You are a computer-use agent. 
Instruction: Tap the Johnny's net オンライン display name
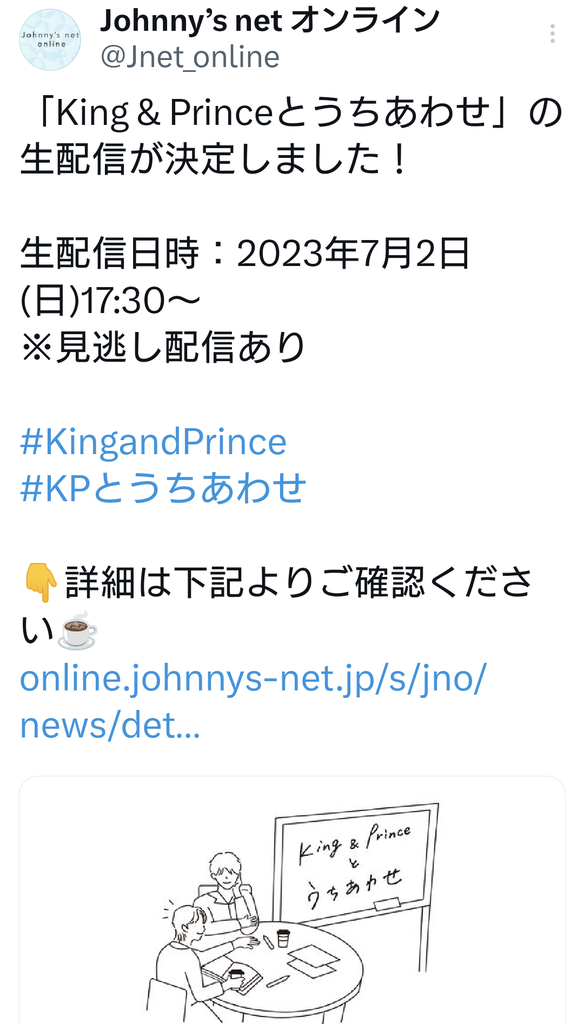coord(268,22)
